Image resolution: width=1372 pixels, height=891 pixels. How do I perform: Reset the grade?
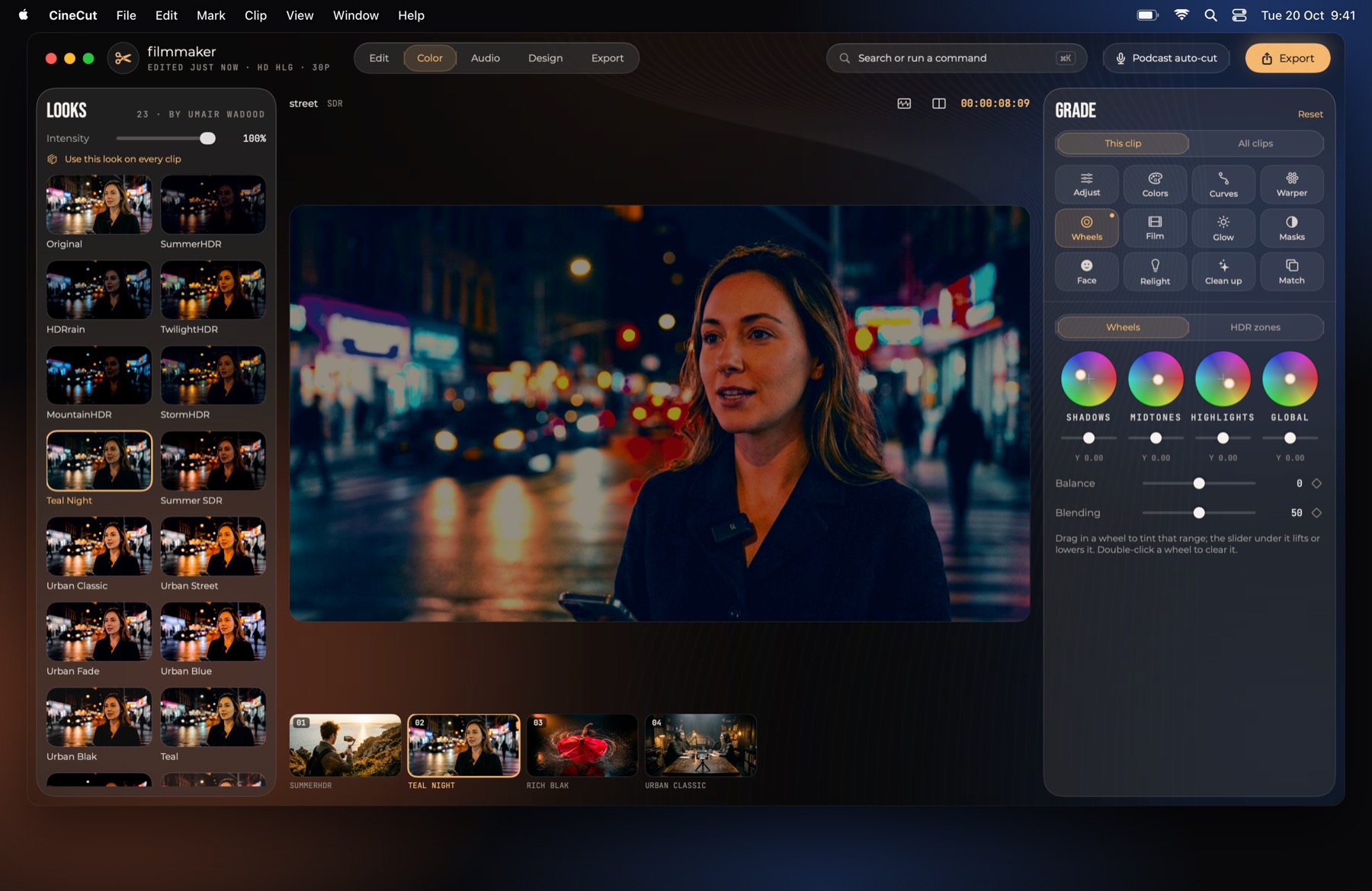1310,114
